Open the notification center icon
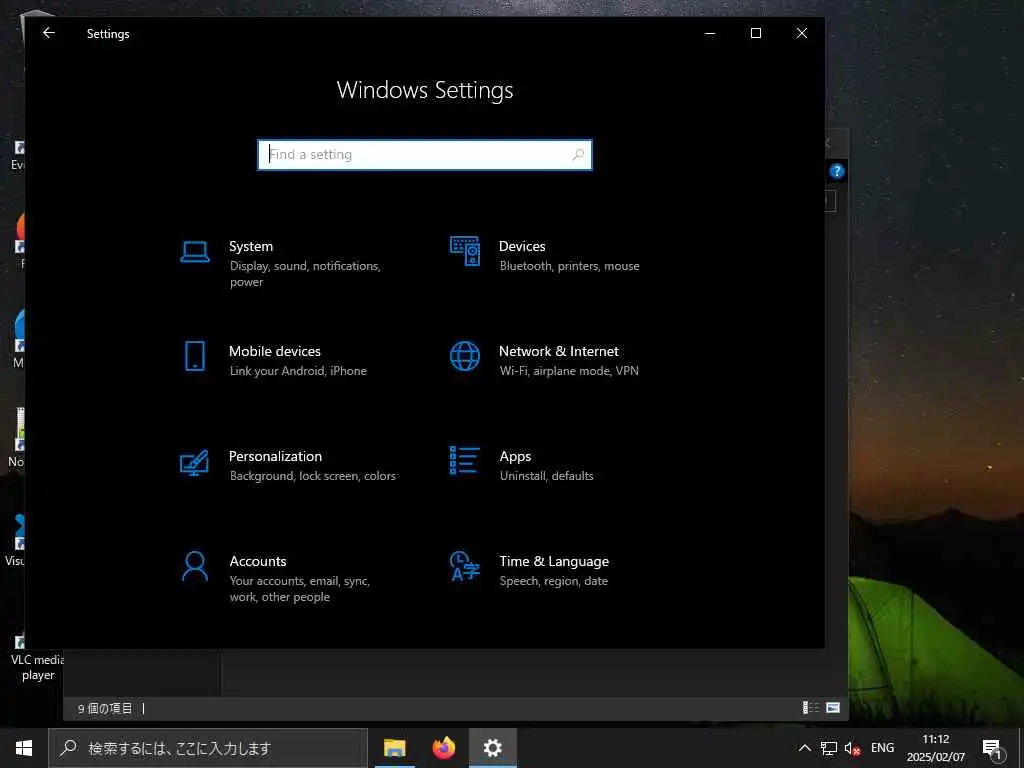The height and width of the screenshot is (768, 1024). tap(992, 748)
